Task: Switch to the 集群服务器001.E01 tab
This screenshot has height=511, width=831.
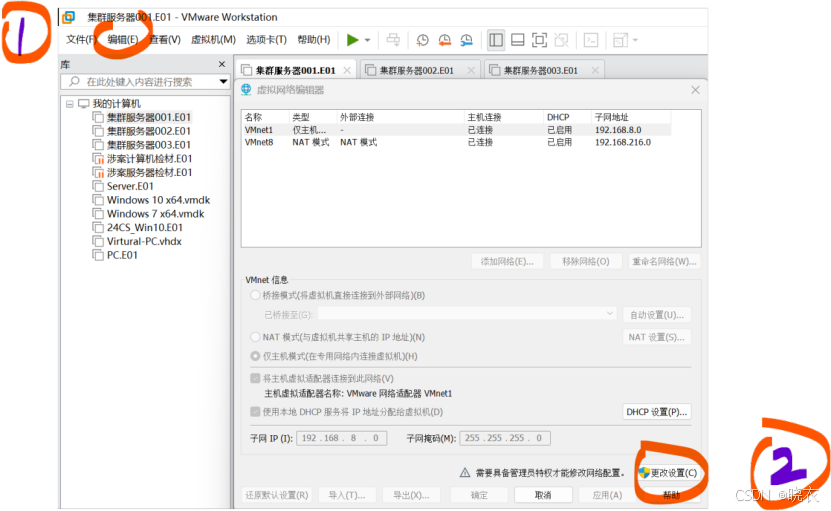Action: coord(296,71)
